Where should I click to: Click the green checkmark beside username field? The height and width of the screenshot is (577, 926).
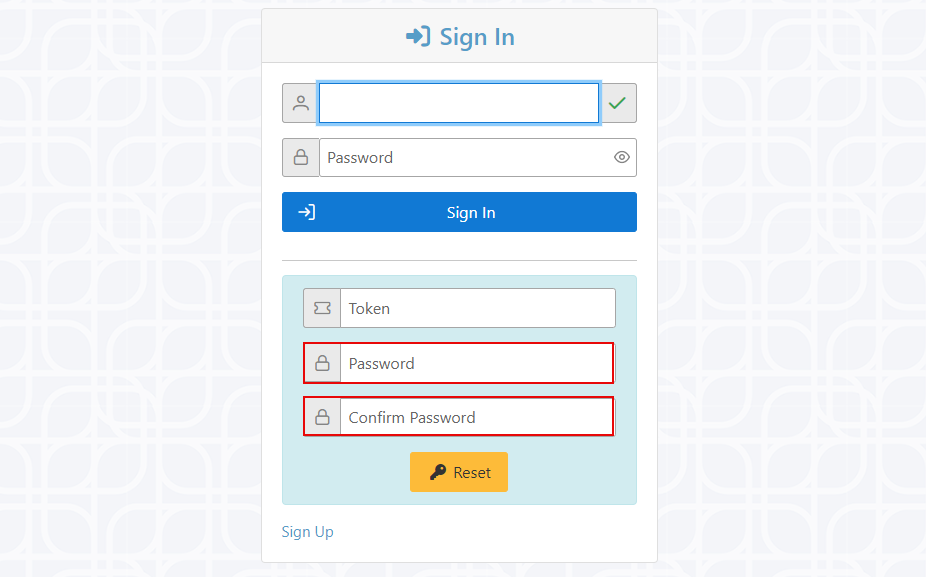coord(617,103)
